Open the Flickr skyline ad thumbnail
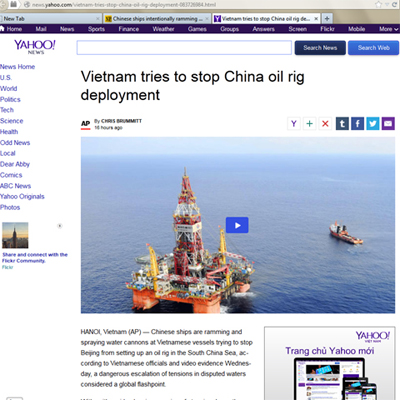Image resolution: width=400 pixels, height=400 pixels. tap(15, 235)
